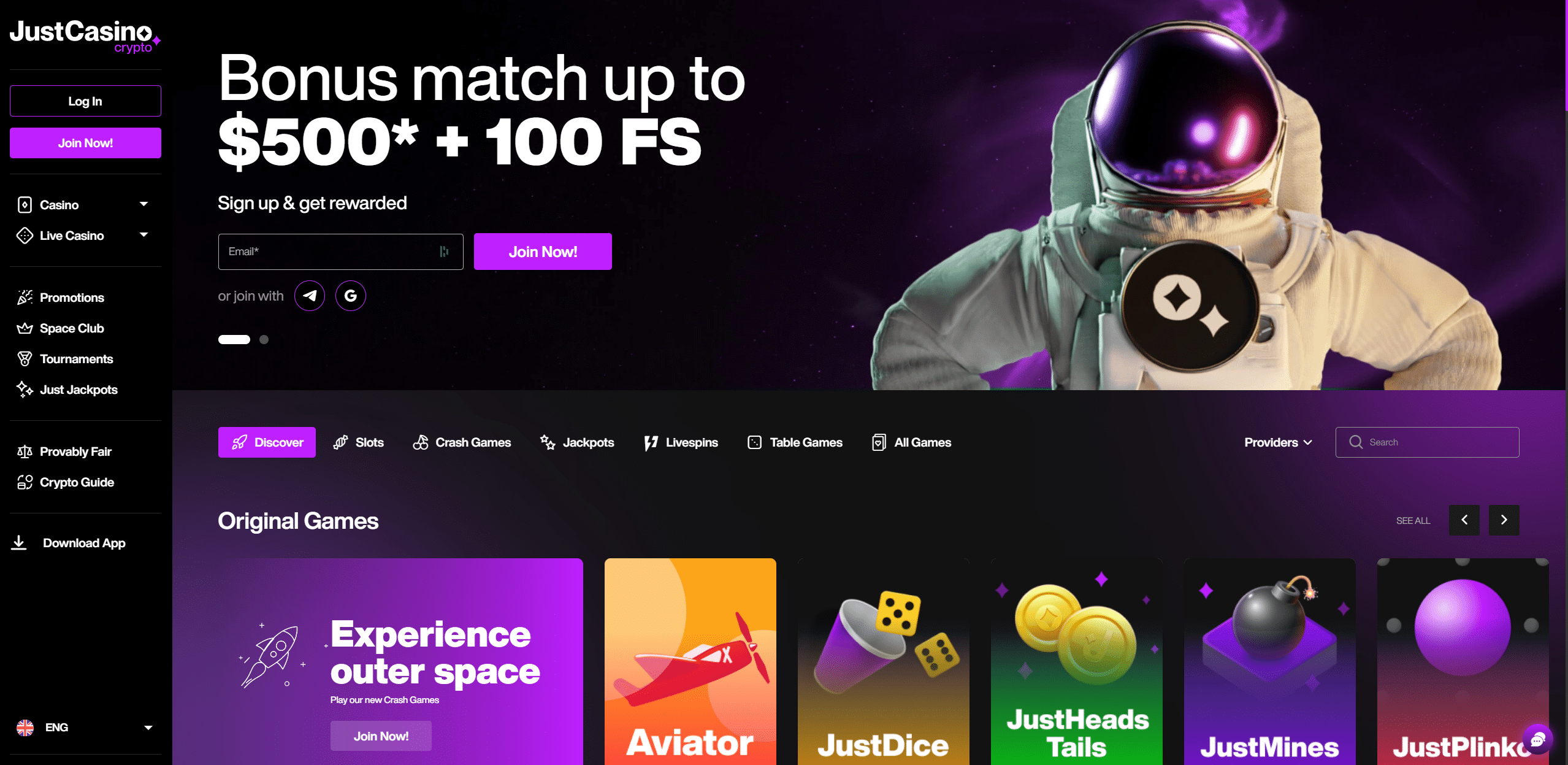Open the live chat bubble icon

pyautogui.click(x=1538, y=740)
